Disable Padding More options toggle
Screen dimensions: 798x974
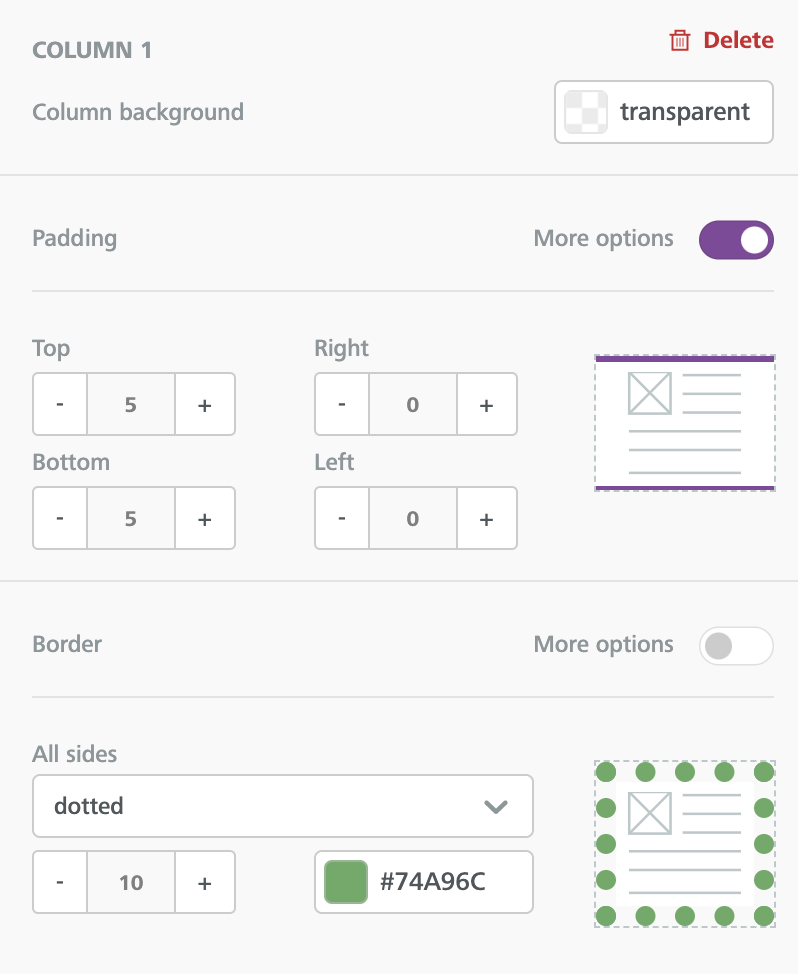(x=736, y=240)
